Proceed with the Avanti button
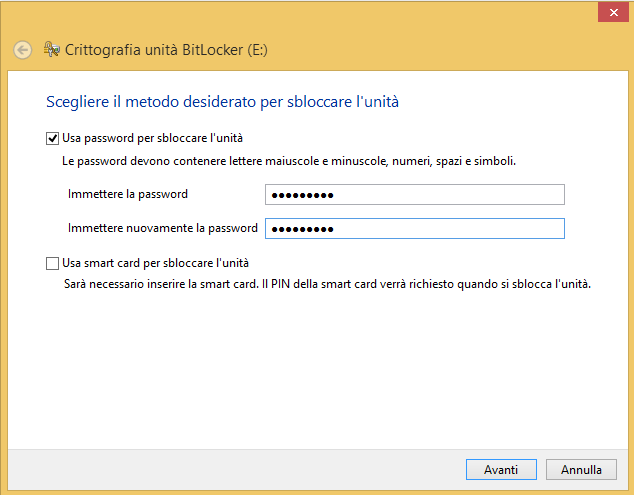This screenshot has height=495, width=634. (x=501, y=470)
